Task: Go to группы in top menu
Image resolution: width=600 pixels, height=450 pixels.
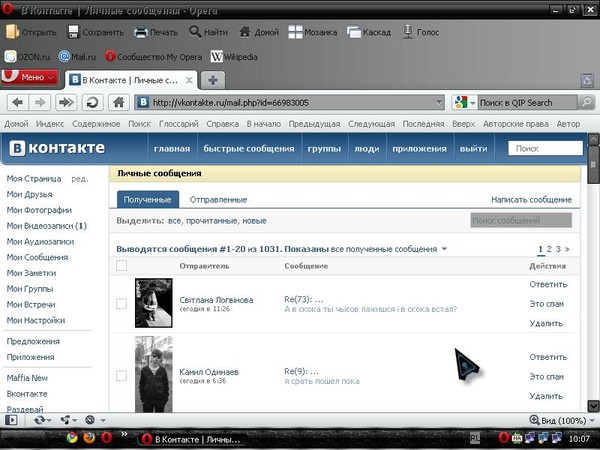Action: click(x=324, y=148)
